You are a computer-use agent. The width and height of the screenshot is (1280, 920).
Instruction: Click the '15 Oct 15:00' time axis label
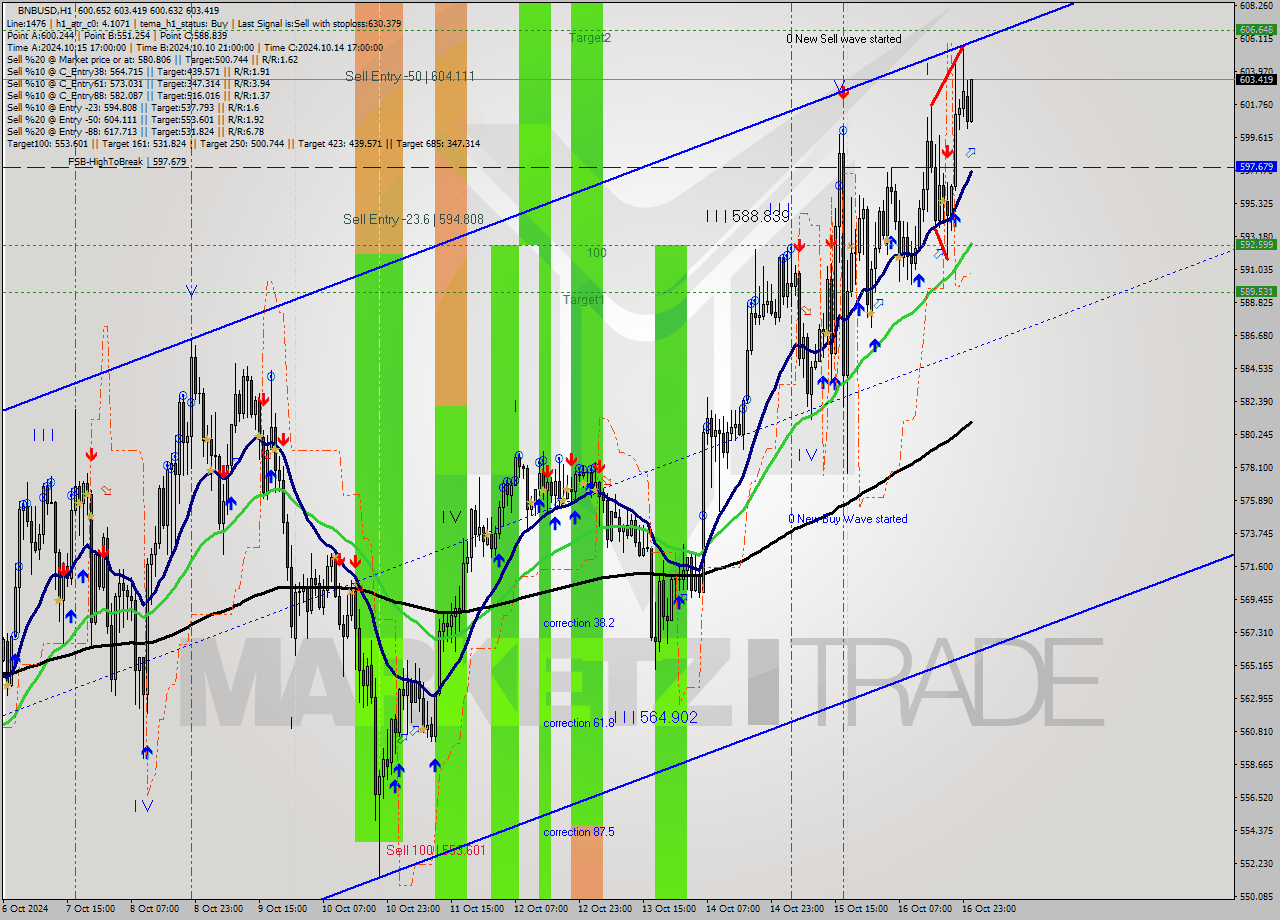point(860,909)
